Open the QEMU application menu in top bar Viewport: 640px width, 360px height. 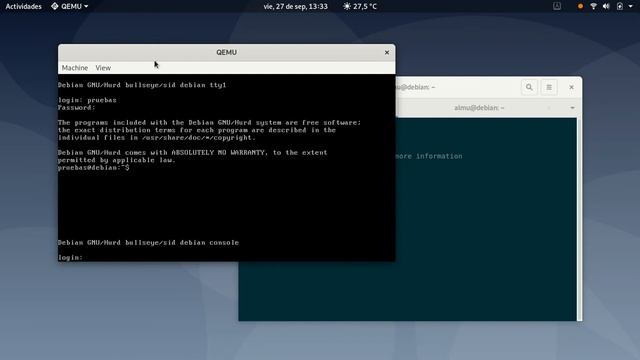click(69, 6)
